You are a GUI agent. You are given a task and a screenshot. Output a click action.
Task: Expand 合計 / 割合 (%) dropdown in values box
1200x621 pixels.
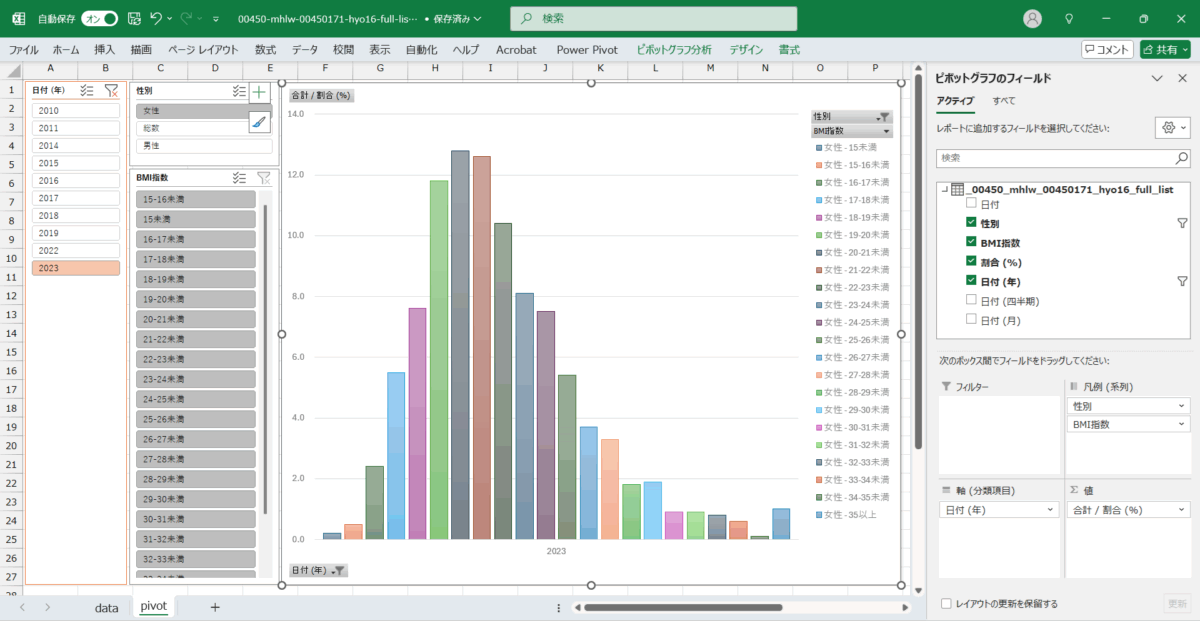pyautogui.click(x=1183, y=510)
